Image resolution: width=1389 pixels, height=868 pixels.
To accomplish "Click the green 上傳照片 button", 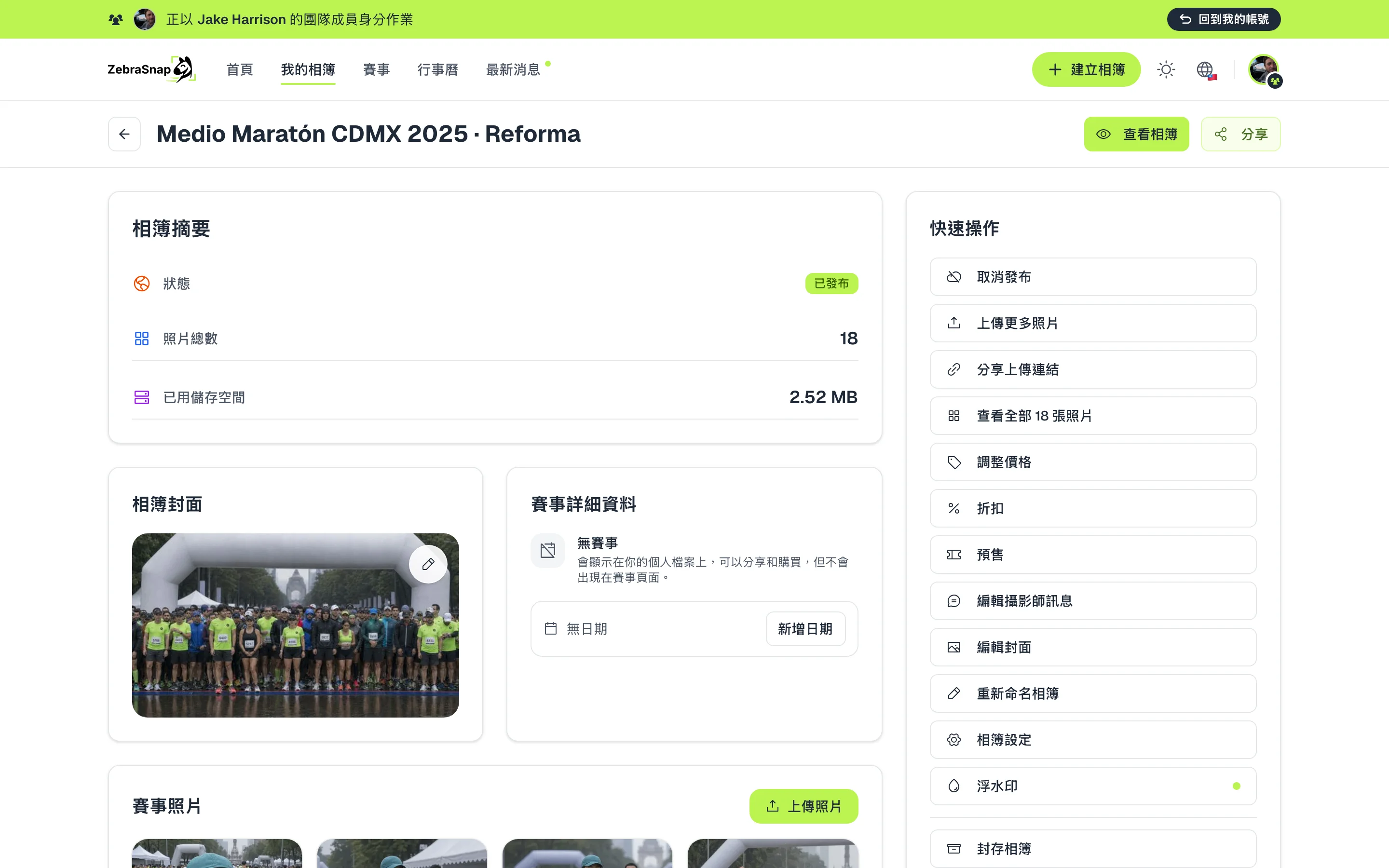I will [x=803, y=806].
